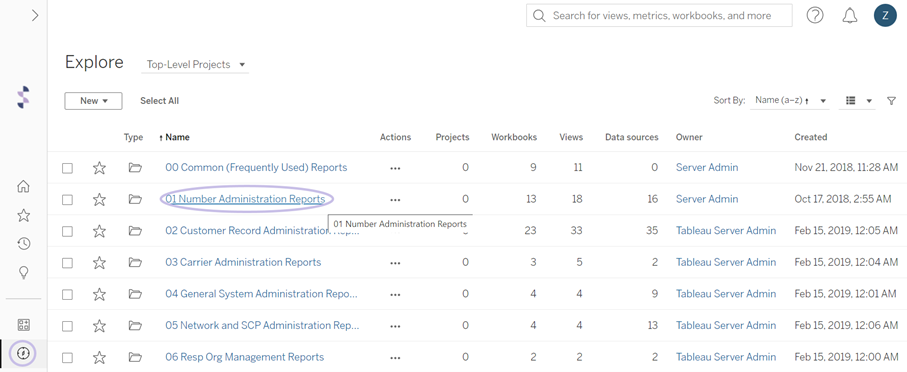
Task: Check the 06 Resp Org Management row checkbox
Action: (68, 357)
